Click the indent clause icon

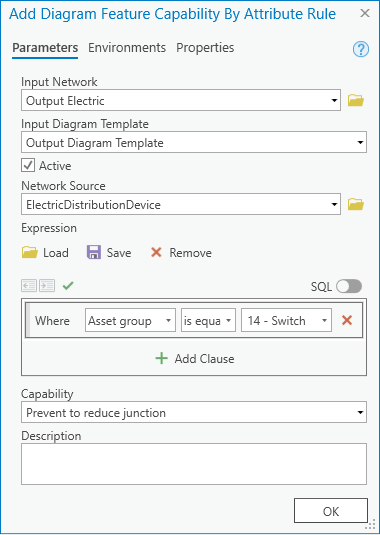coord(47,286)
